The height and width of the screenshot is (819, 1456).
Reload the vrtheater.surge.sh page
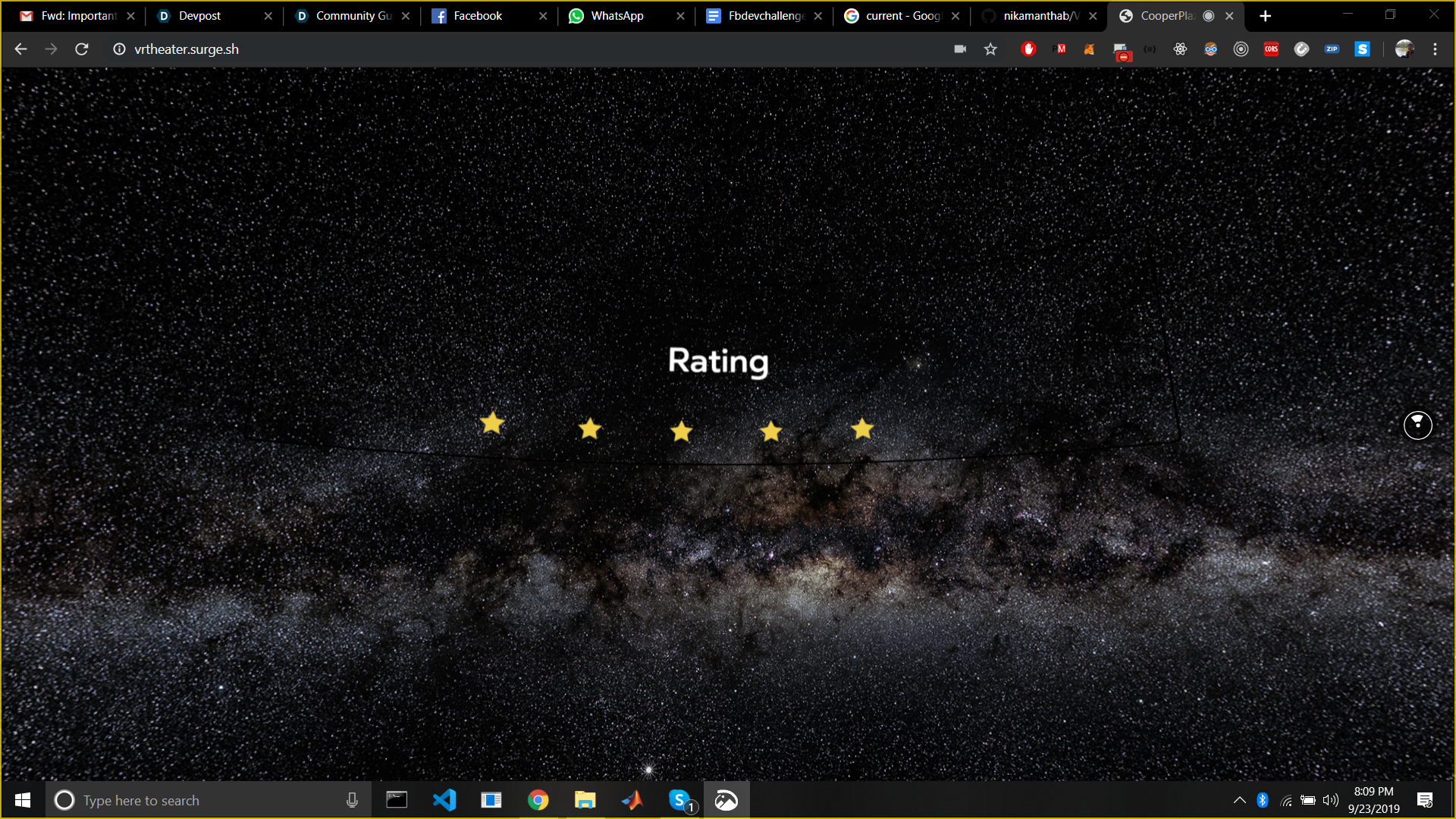coord(82,49)
